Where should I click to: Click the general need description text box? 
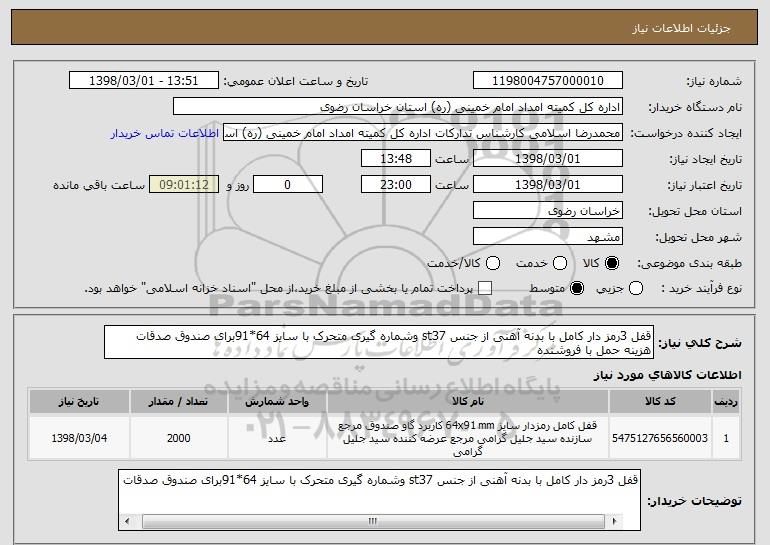pos(379,342)
